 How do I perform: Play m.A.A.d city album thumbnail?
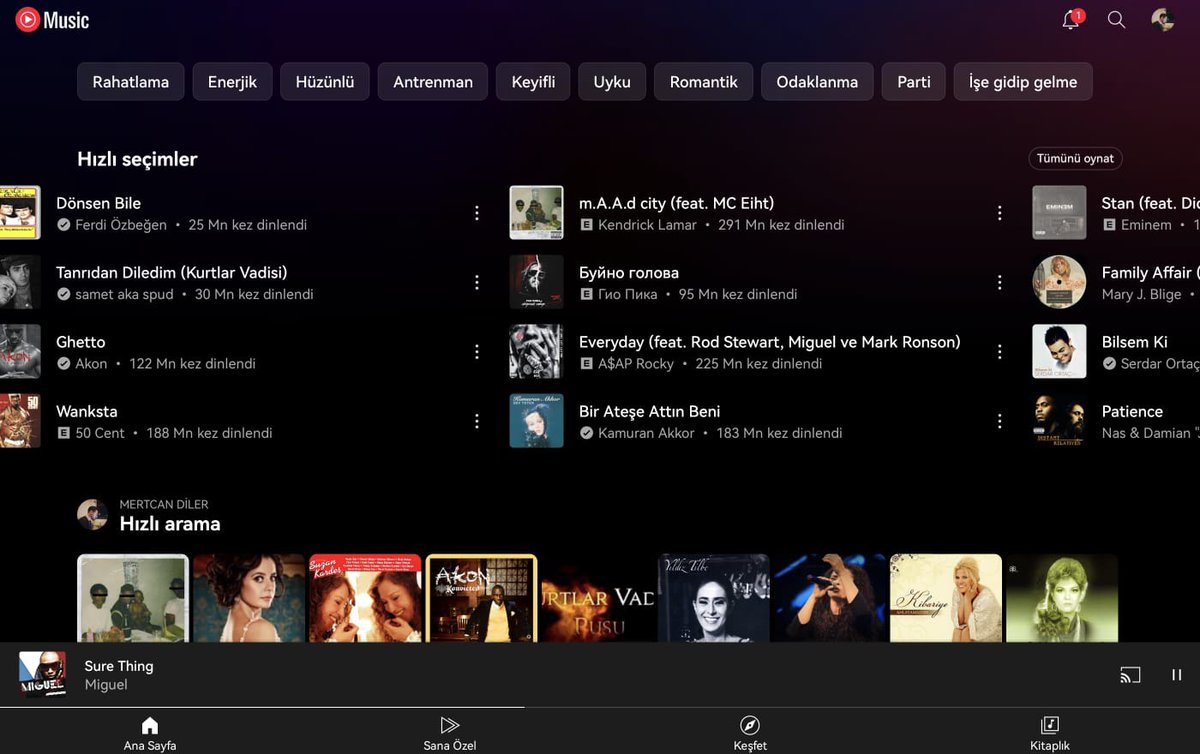536,213
